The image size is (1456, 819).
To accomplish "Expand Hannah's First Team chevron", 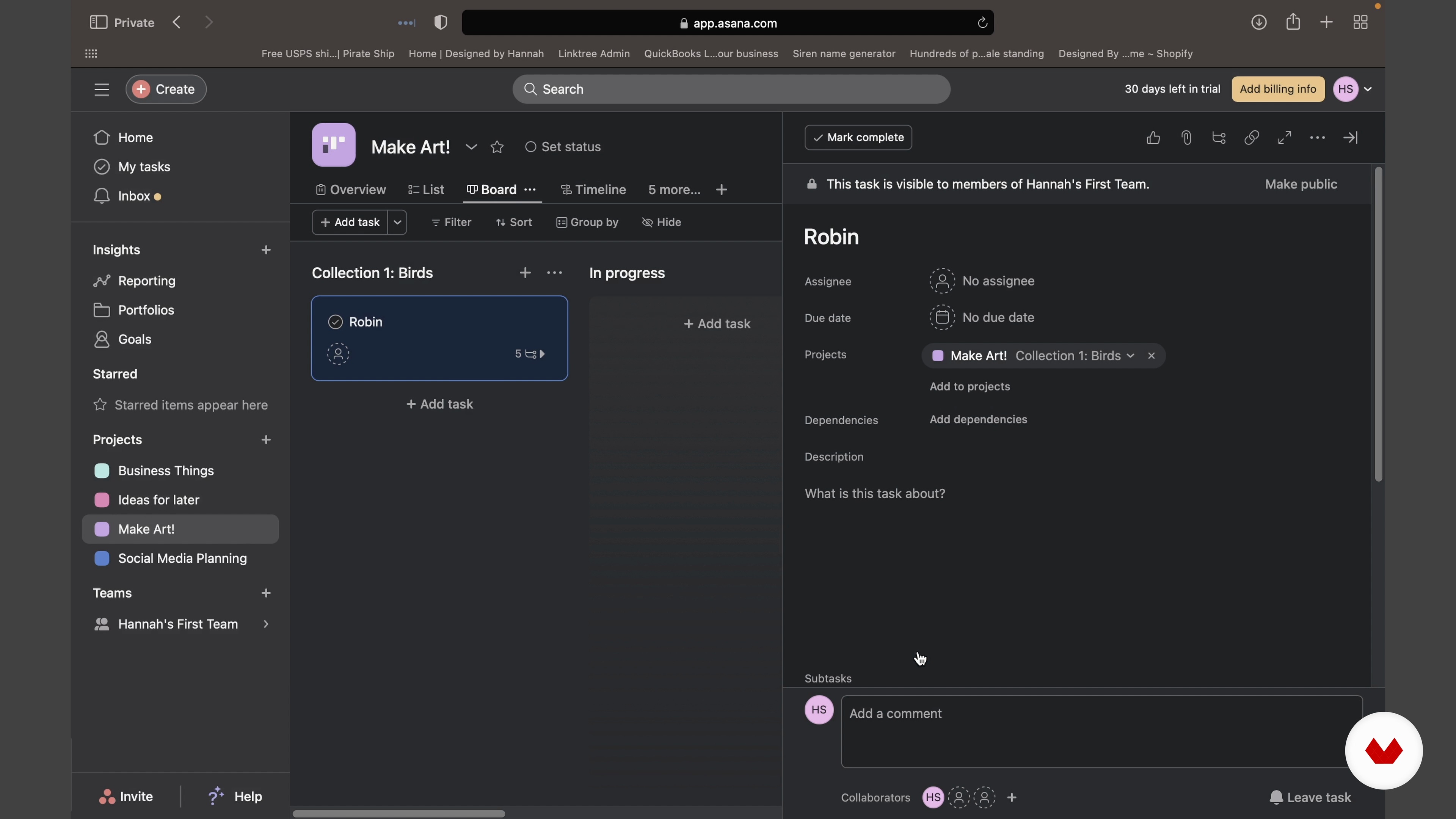I will click(266, 624).
